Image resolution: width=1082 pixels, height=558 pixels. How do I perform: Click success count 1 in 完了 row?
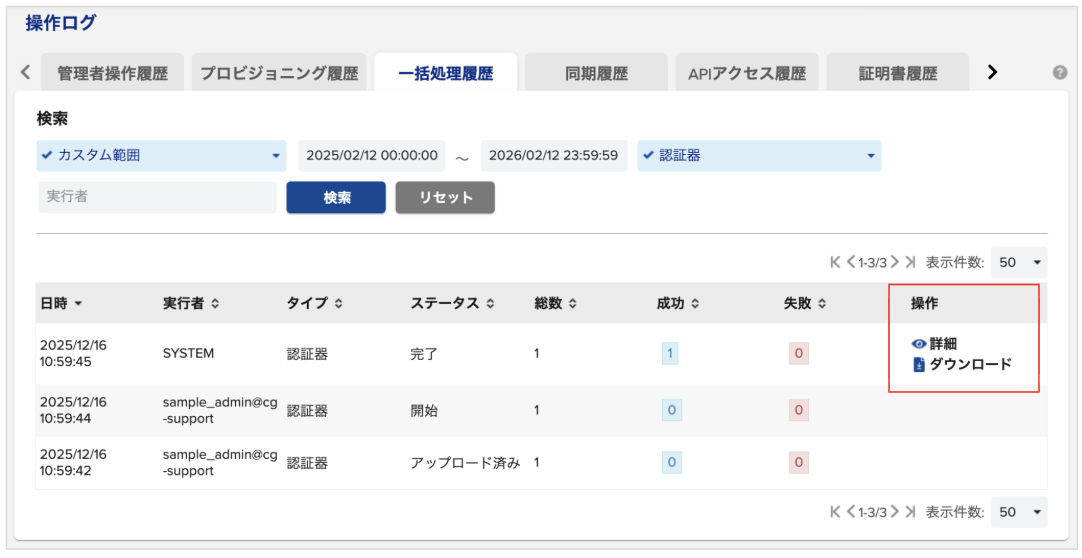click(x=669, y=354)
